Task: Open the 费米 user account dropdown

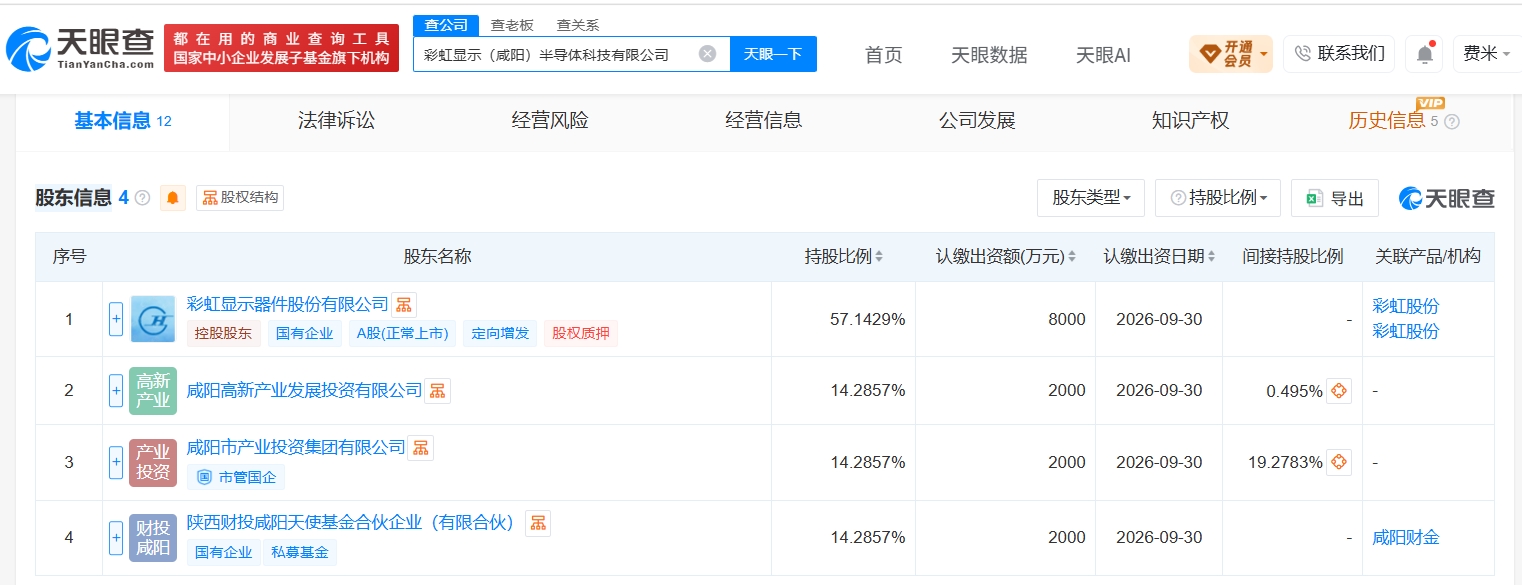Action: (x=1487, y=54)
